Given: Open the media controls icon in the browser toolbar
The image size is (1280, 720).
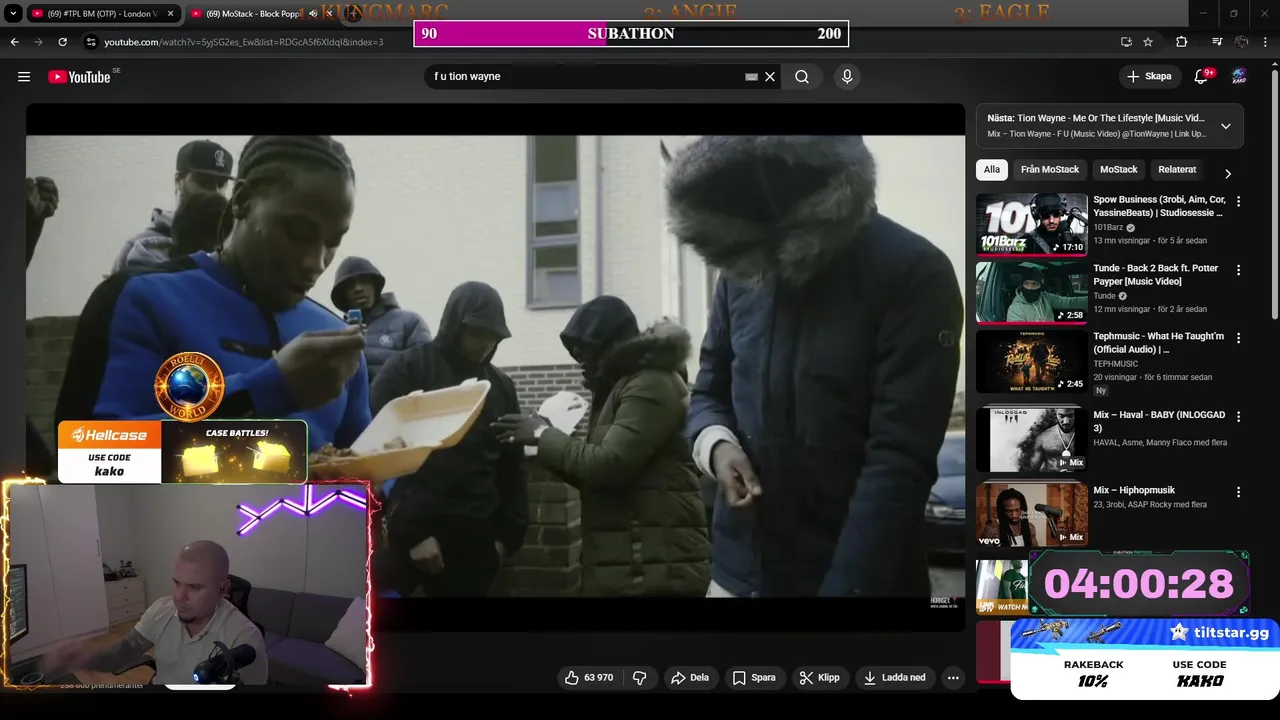Looking at the screenshot, I should pyautogui.click(x=1217, y=42).
